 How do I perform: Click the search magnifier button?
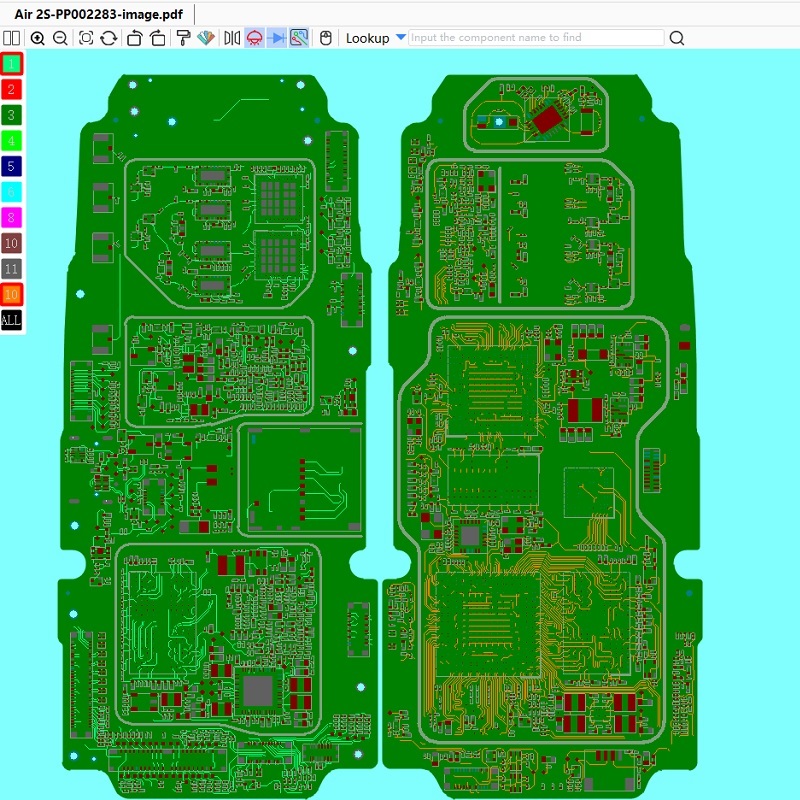coord(677,38)
